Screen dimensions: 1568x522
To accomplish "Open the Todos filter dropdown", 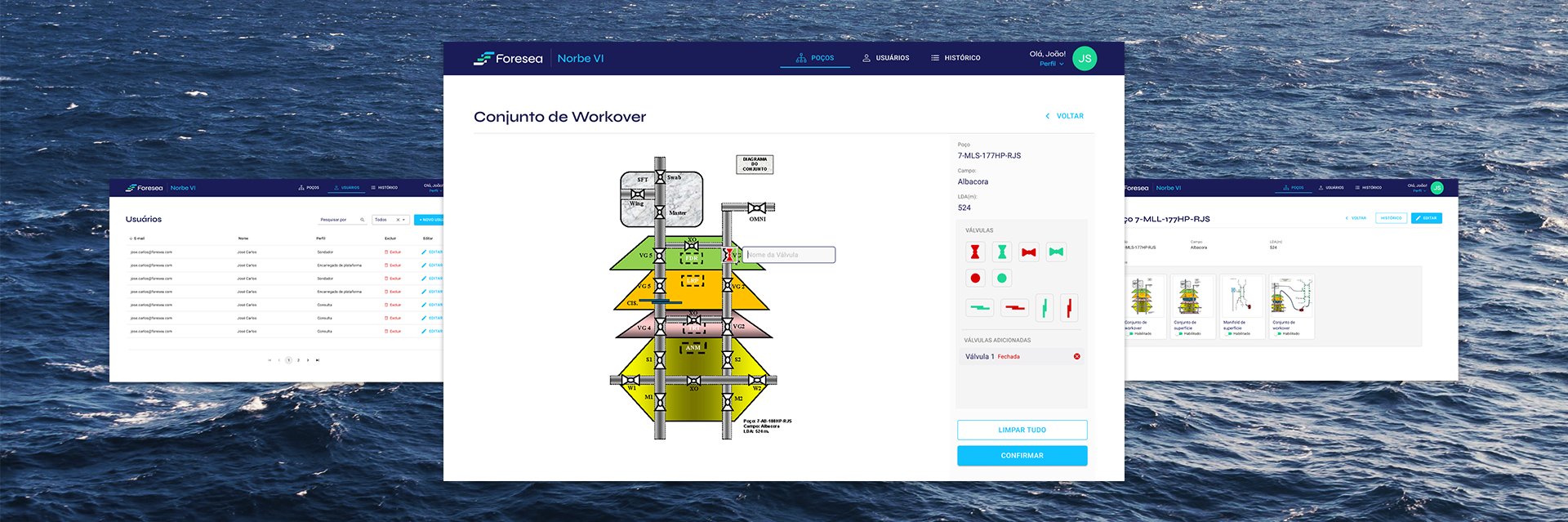I will 390,220.
